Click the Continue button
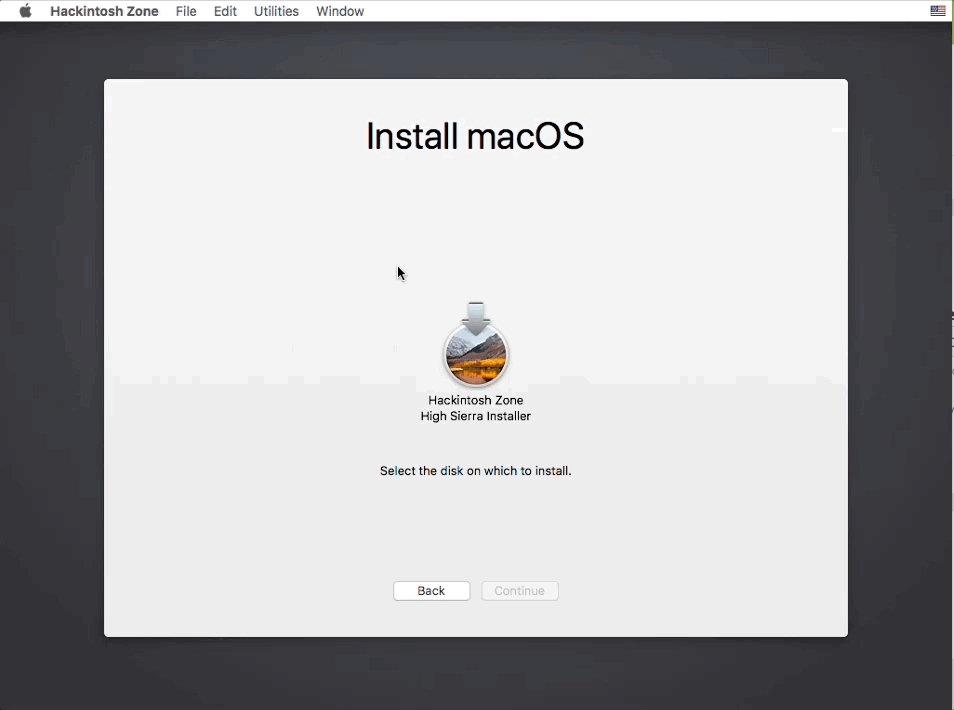This screenshot has width=954, height=710. (520, 591)
